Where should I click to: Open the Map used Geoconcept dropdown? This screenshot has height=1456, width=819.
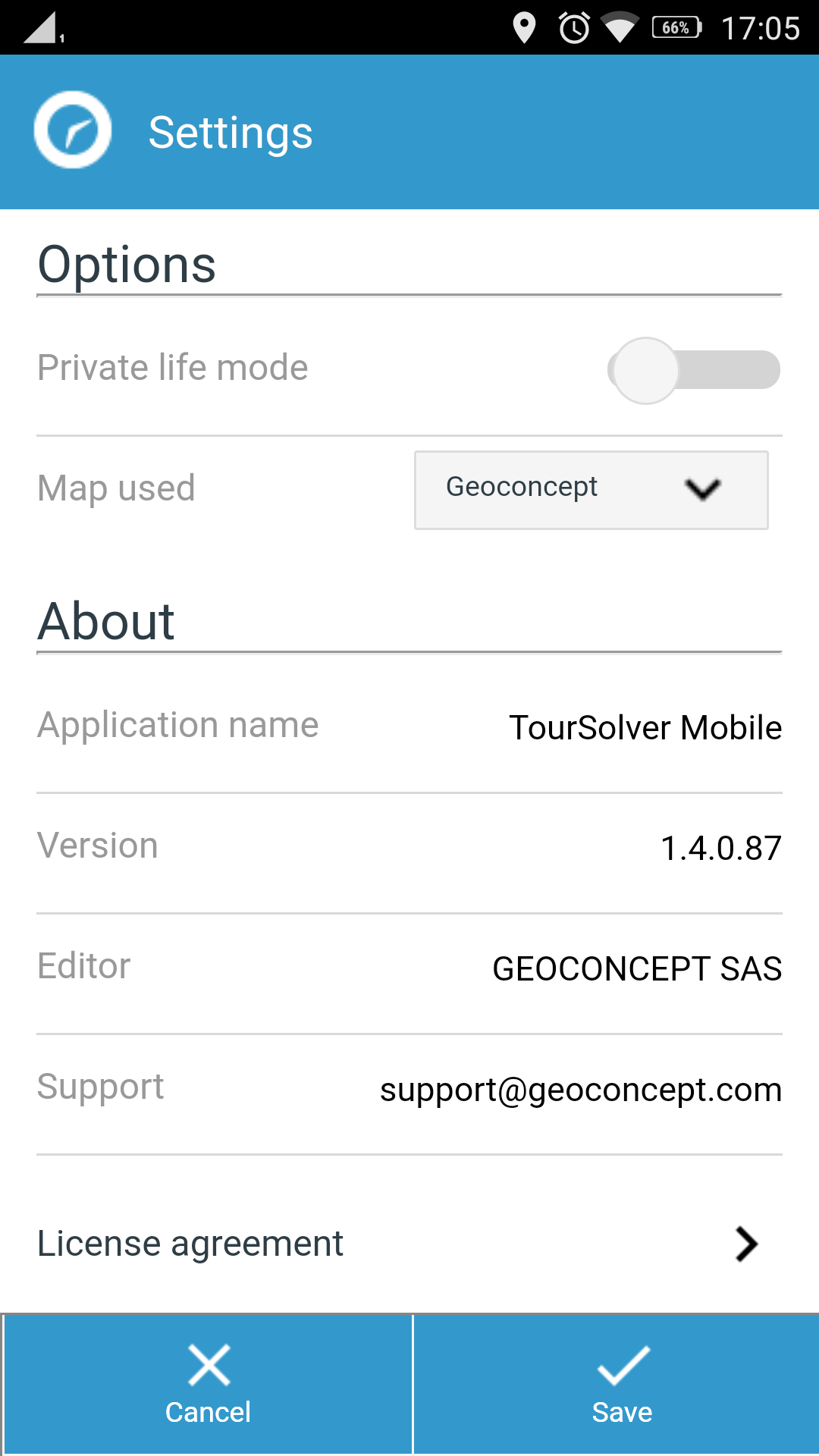point(591,490)
